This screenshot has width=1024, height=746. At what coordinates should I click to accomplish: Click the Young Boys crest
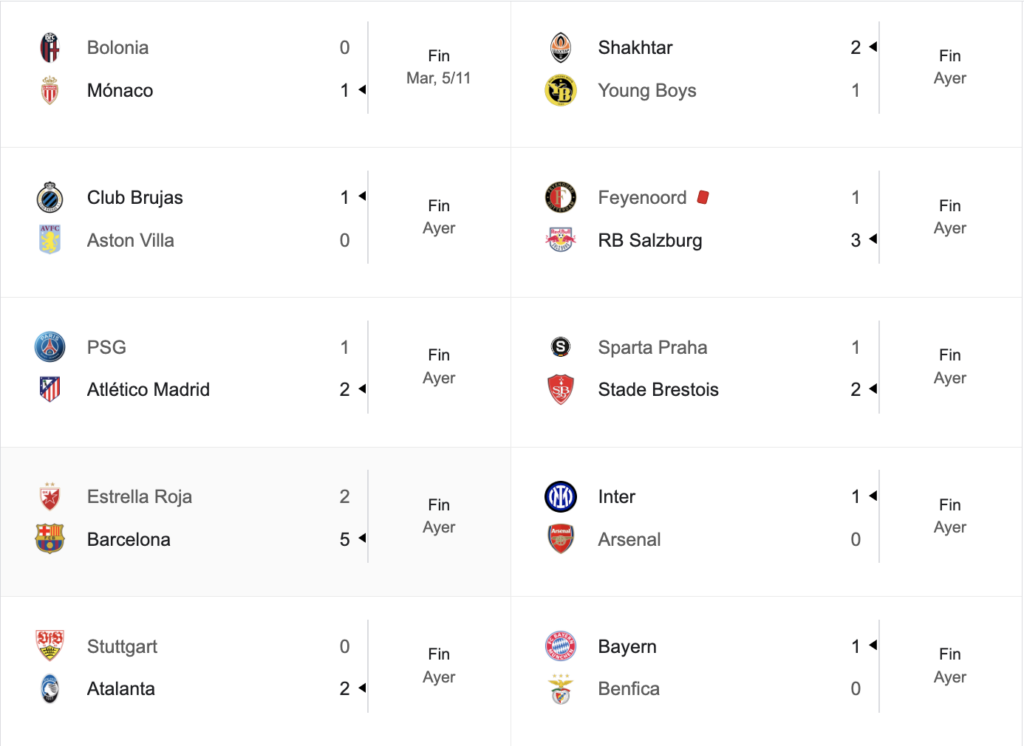pos(560,90)
